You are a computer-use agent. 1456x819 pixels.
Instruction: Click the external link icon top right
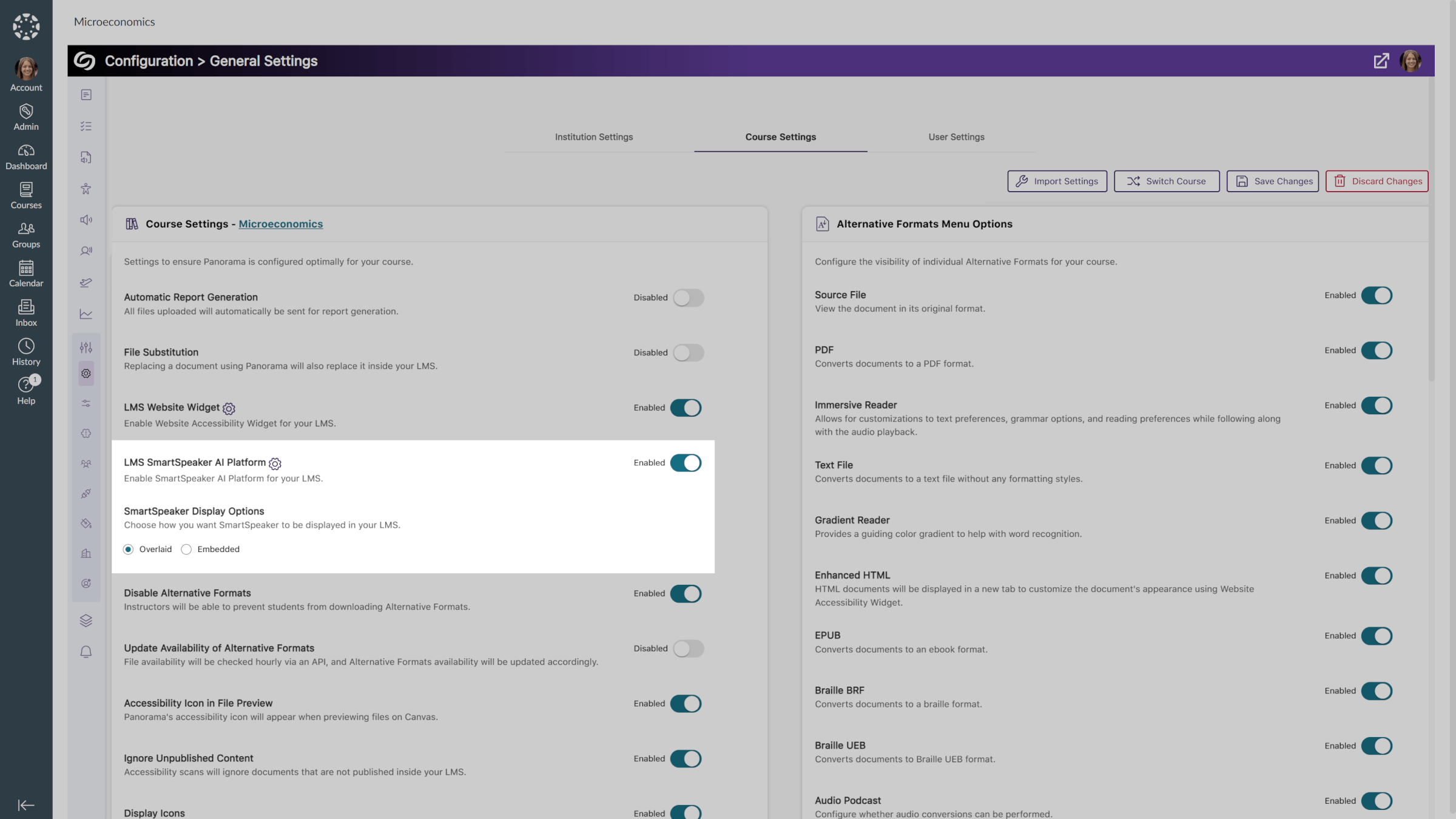[1381, 60]
